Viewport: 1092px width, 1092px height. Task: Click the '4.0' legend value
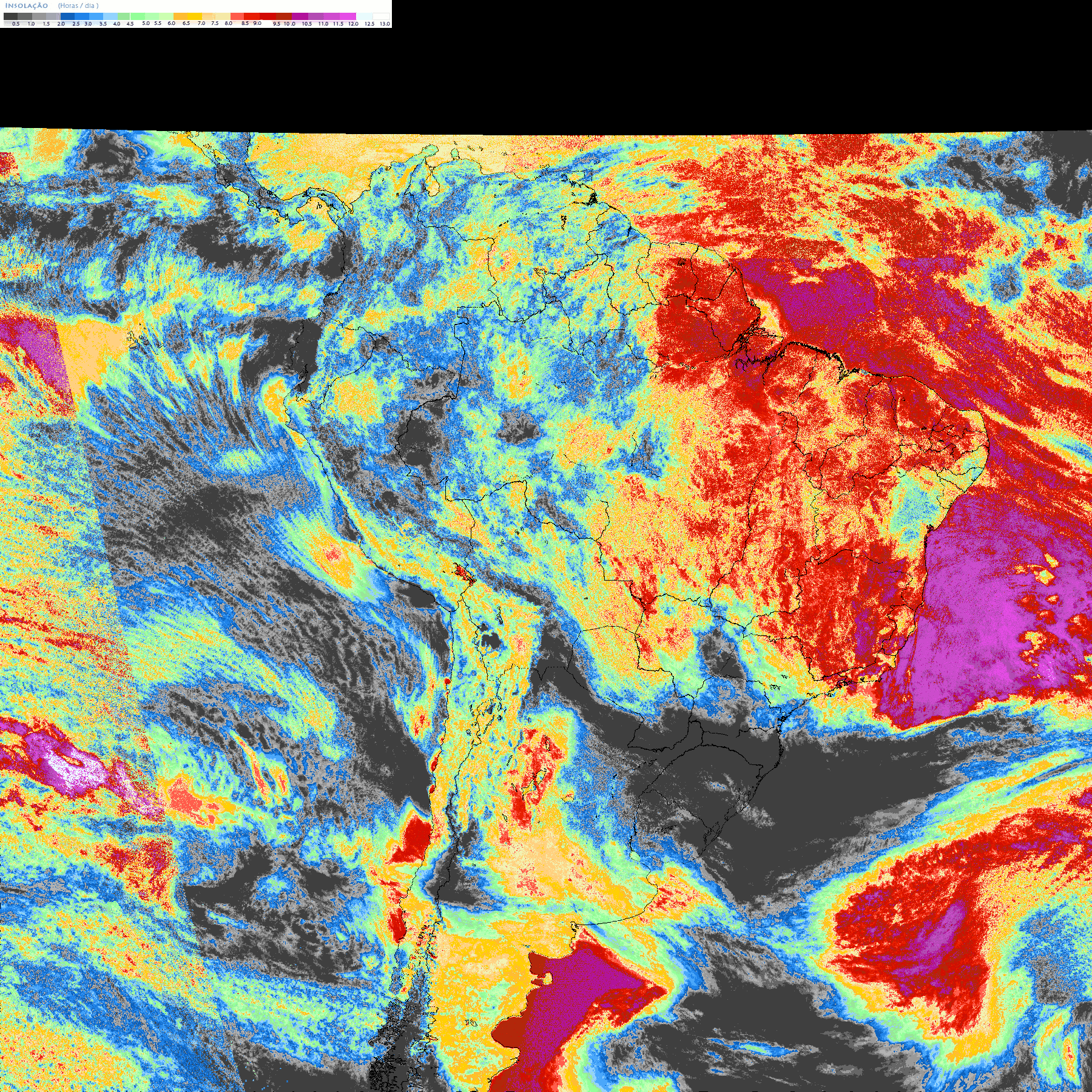click(116, 24)
